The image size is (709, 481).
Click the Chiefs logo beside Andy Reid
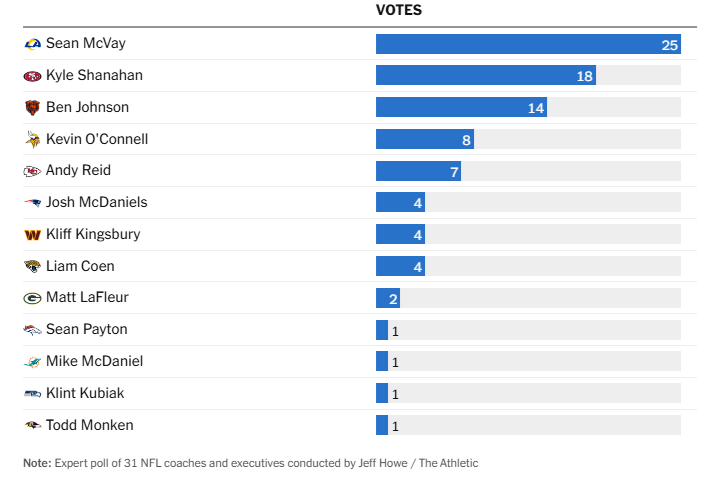pyautogui.click(x=32, y=171)
